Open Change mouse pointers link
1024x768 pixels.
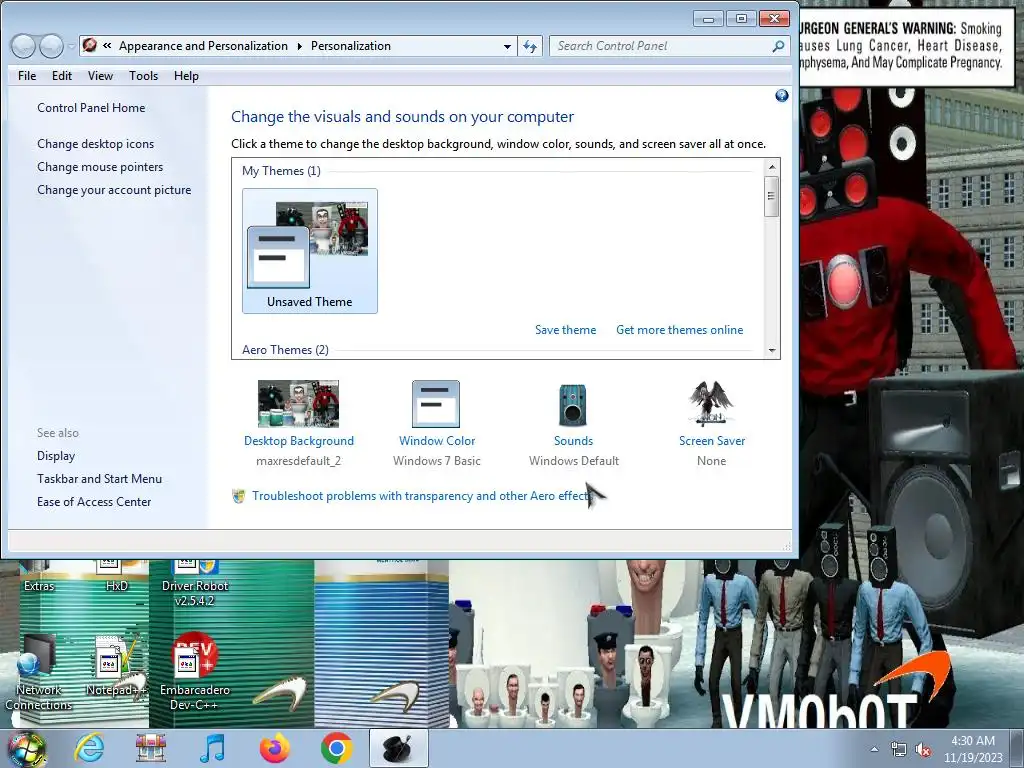click(100, 167)
